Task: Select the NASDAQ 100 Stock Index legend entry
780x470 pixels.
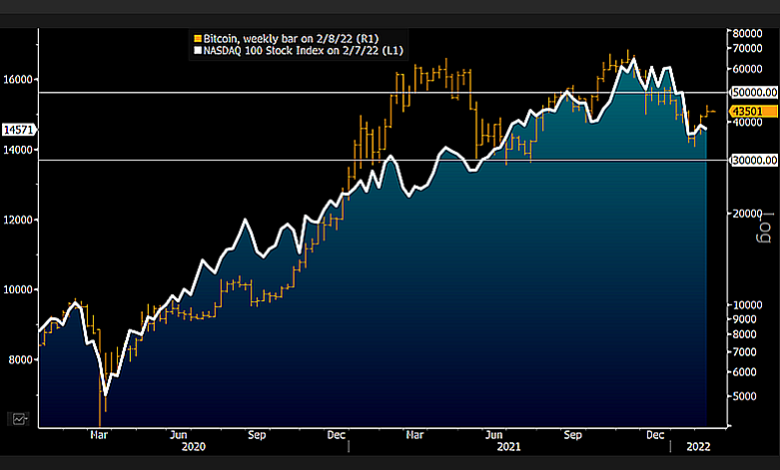Action: [x=301, y=48]
